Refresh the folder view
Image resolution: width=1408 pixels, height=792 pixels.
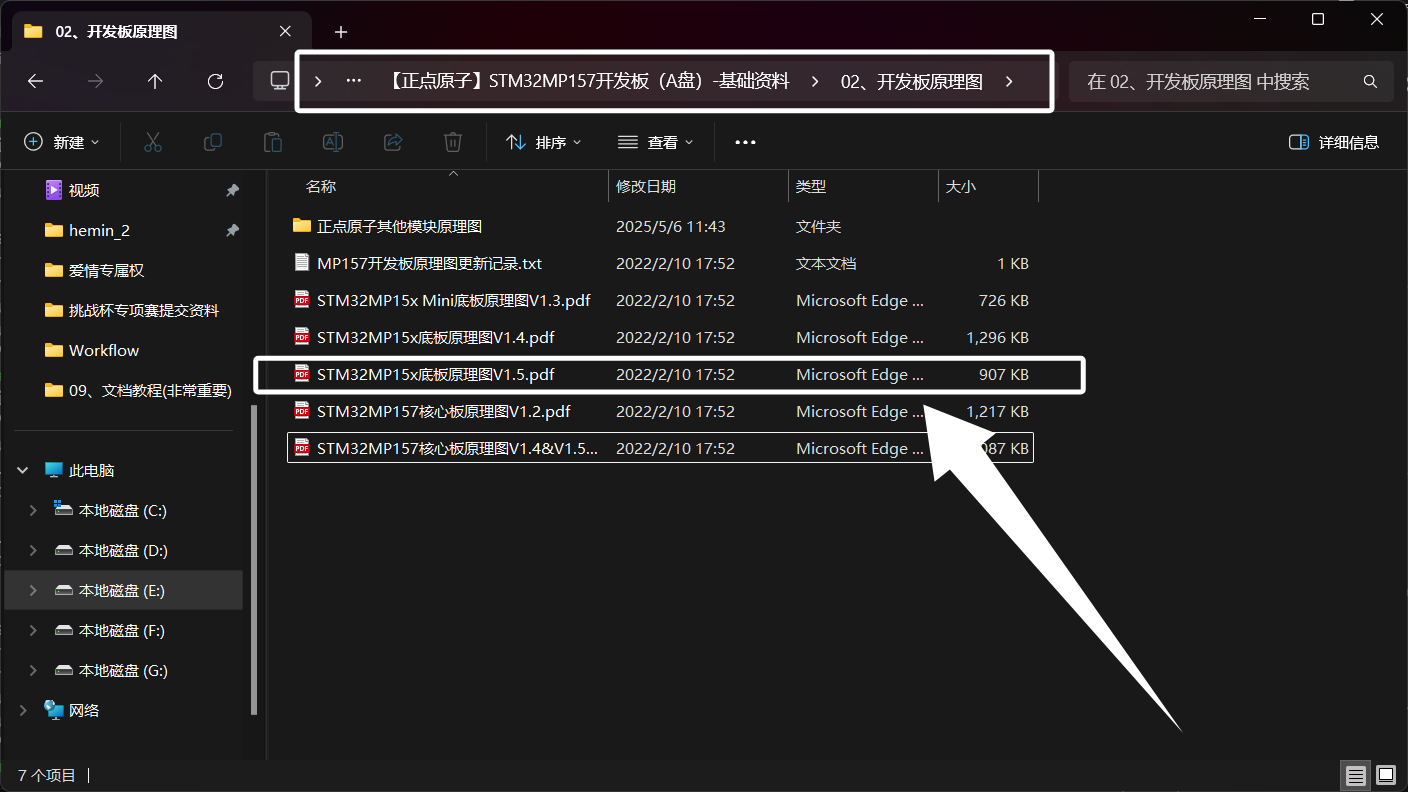(x=215, y=82)
